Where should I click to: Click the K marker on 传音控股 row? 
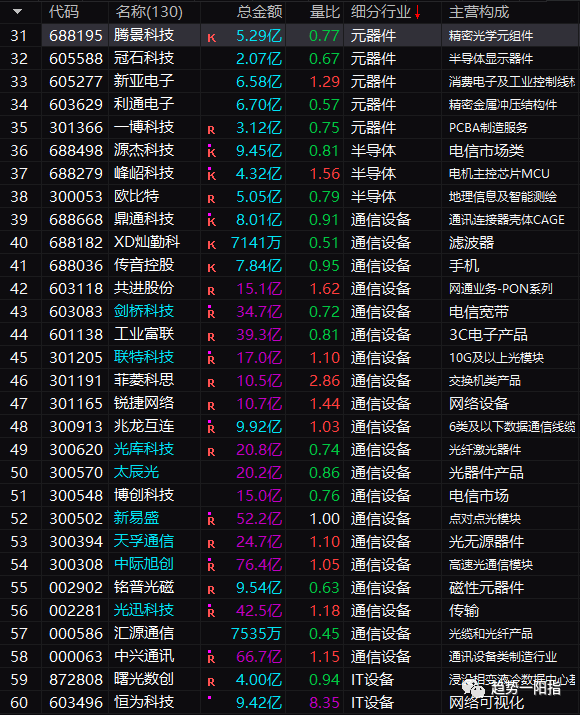(211, 268)
